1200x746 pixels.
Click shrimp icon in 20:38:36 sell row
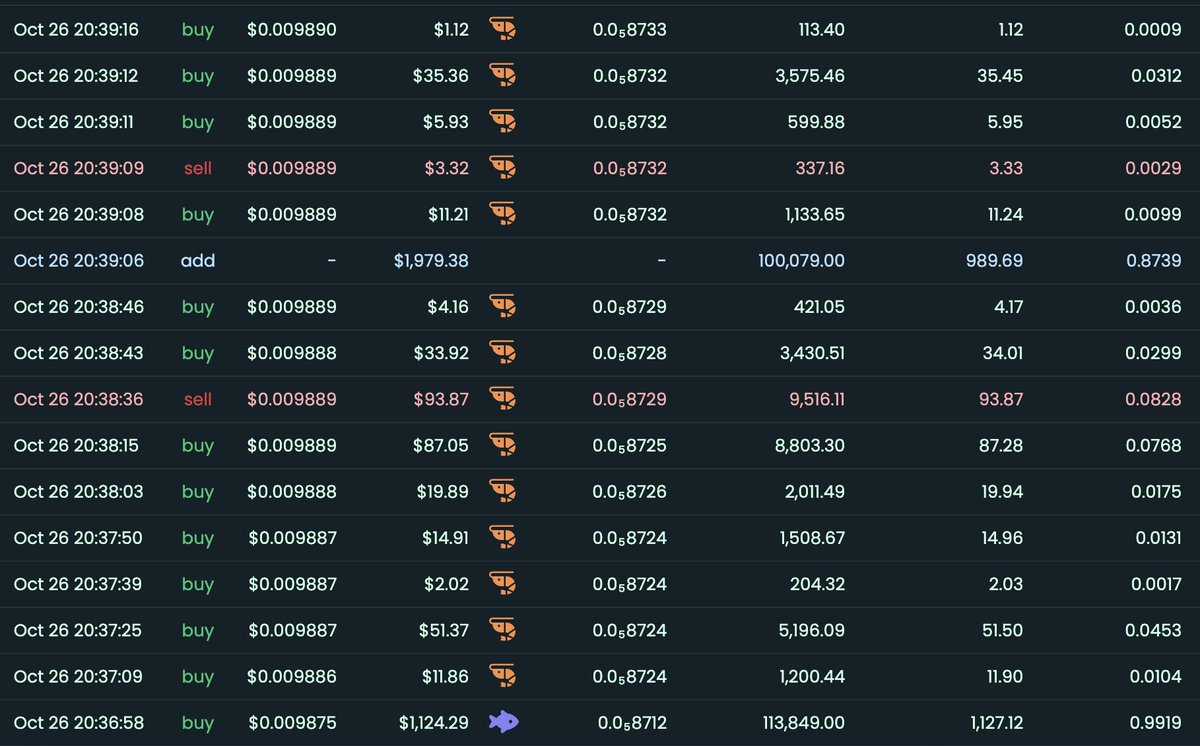[x=503, y=399]
